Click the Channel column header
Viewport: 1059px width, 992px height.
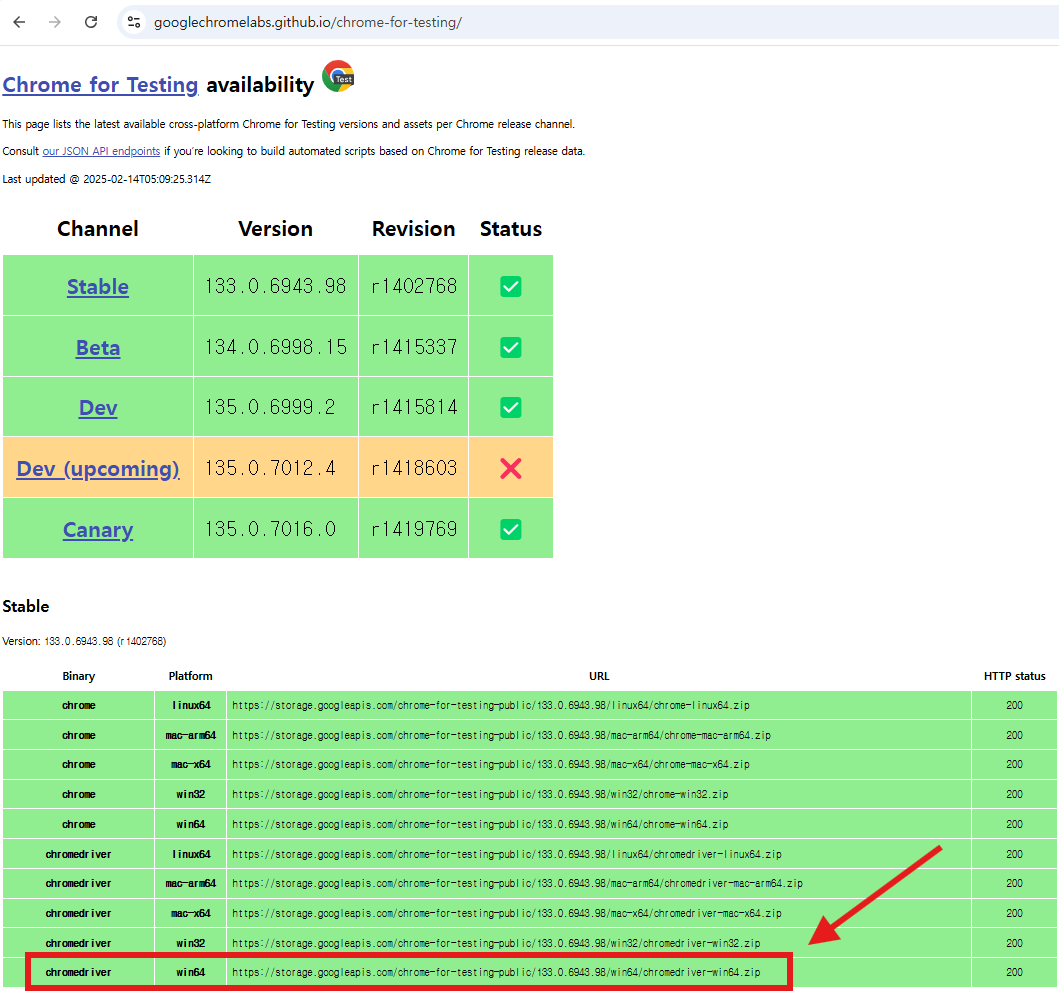tap(98, 229)
